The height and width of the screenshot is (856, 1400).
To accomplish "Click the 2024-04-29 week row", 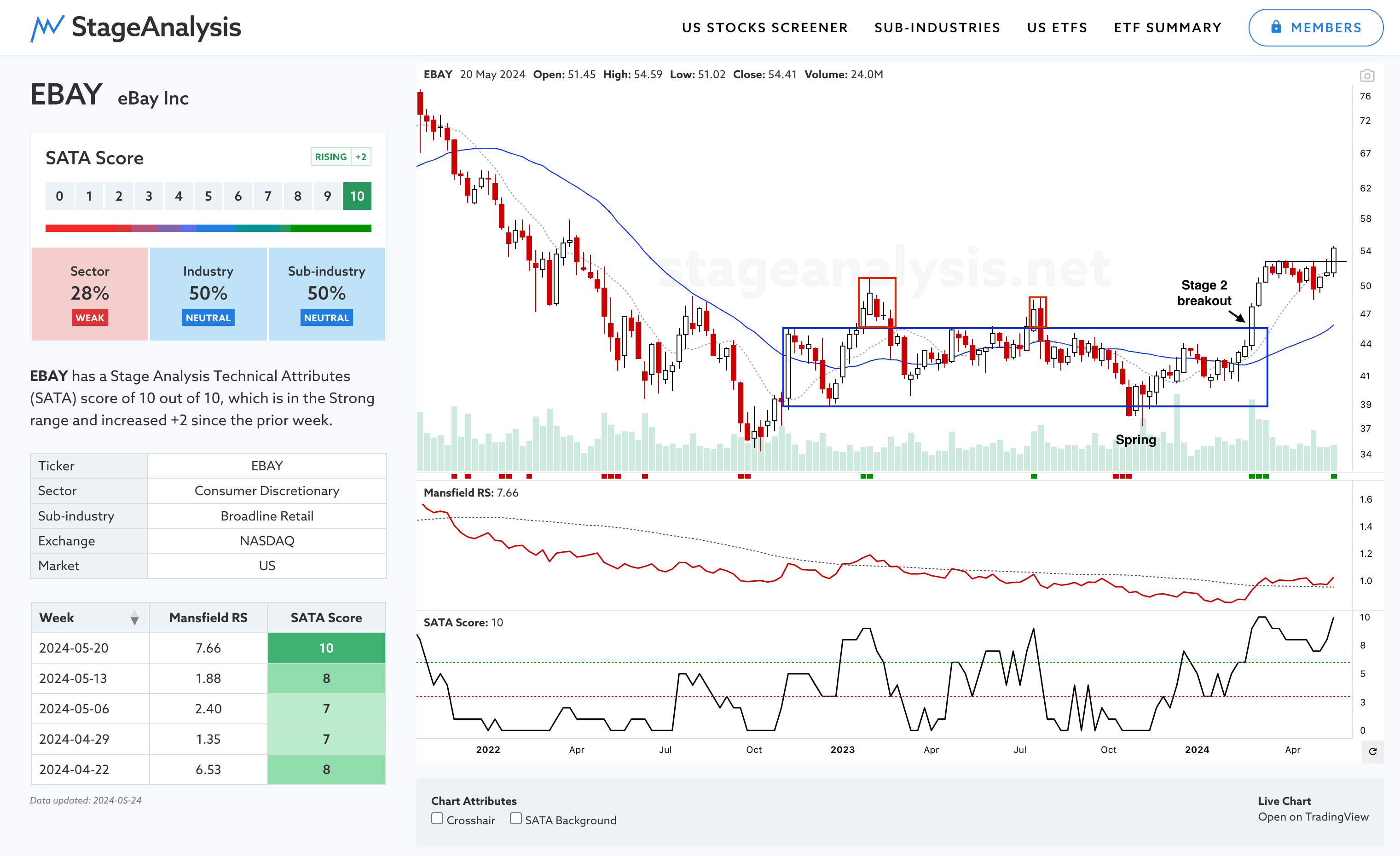I will point(208,739).
